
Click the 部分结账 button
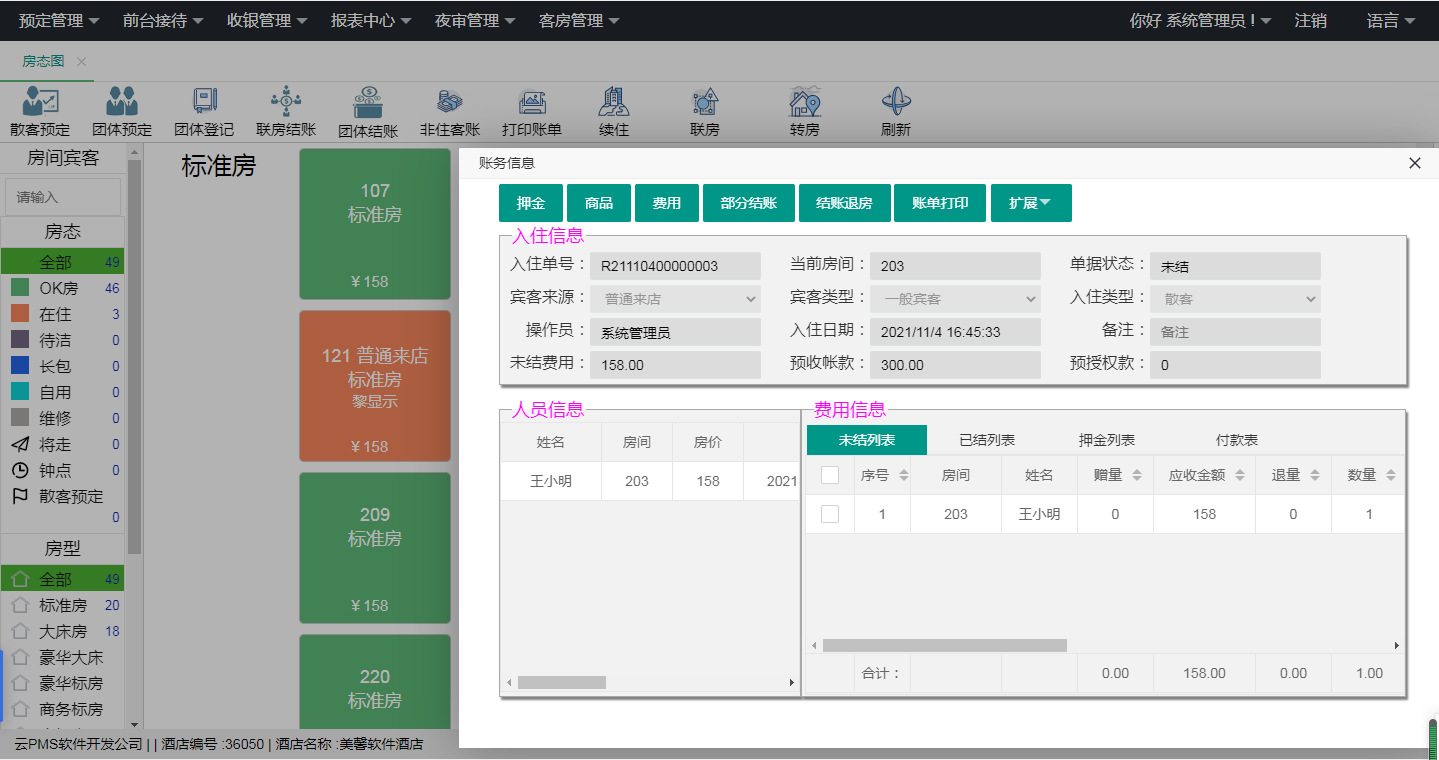(749, 203)
